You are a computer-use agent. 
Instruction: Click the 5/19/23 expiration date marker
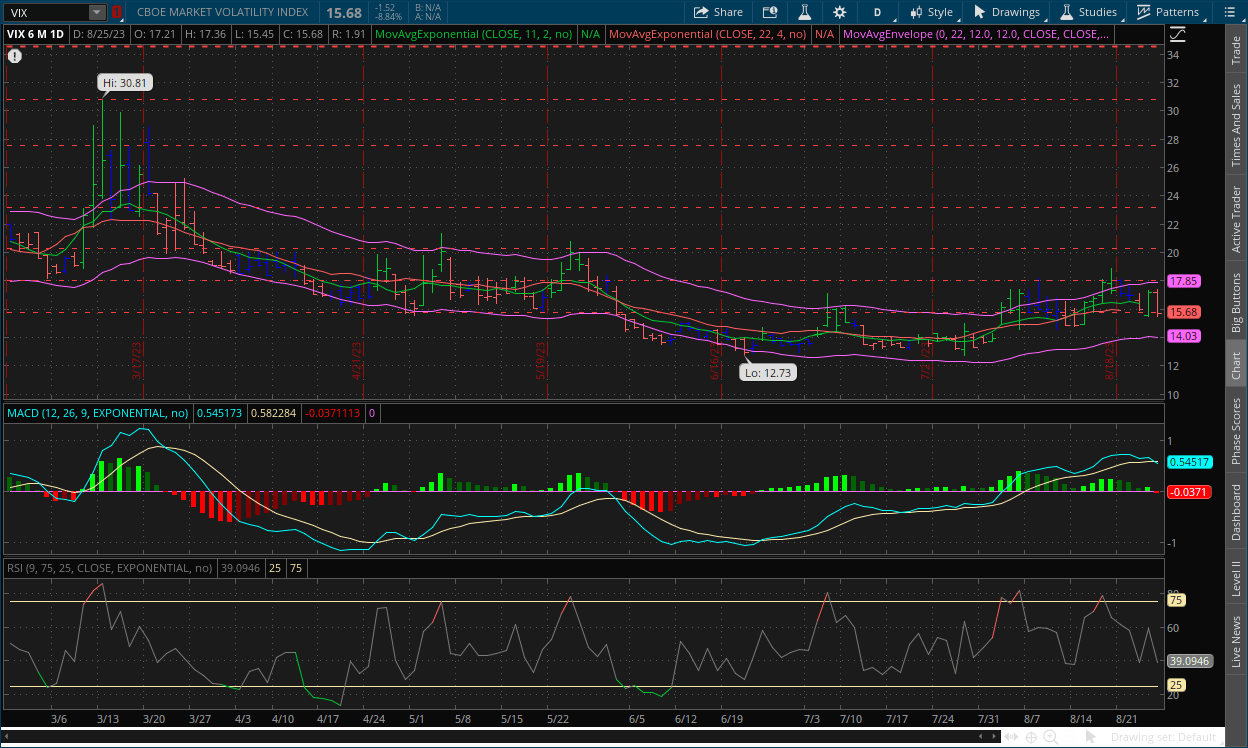pos(540,361)
